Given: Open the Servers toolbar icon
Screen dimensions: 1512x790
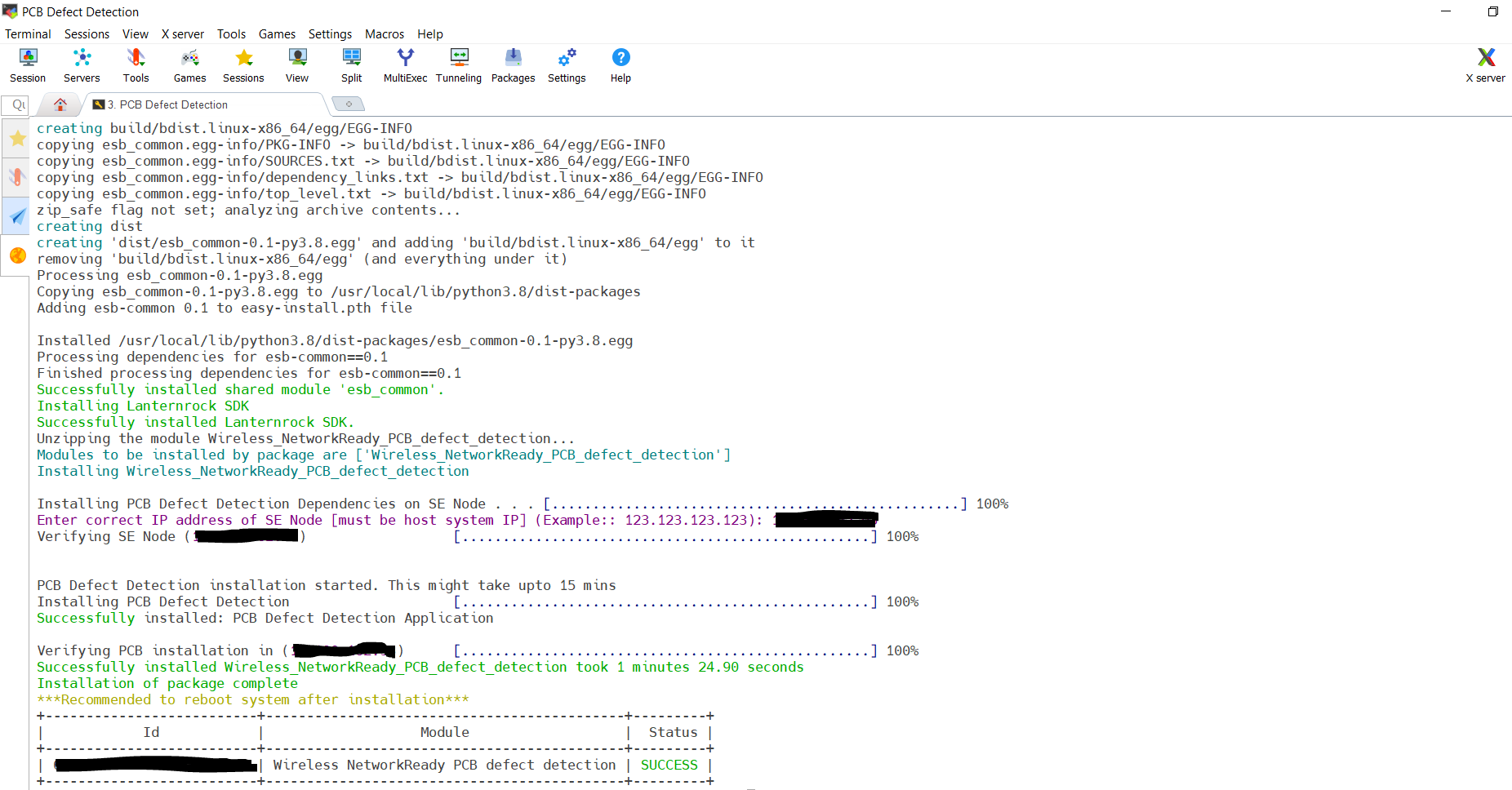Looking at the screenshot, I should [82, 65].
